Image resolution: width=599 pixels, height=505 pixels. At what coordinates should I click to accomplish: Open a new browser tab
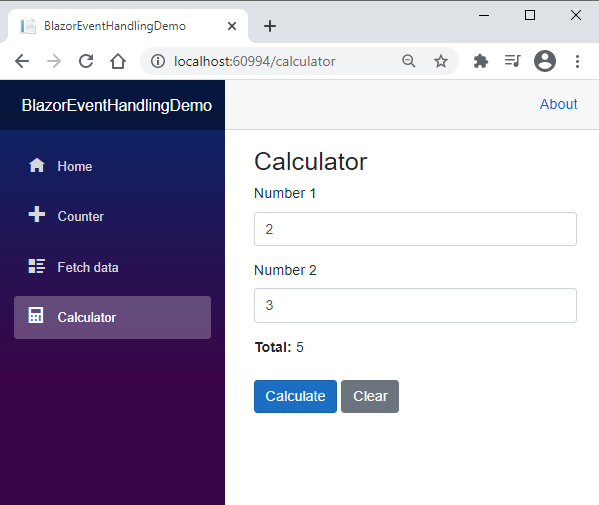[270, 26]
